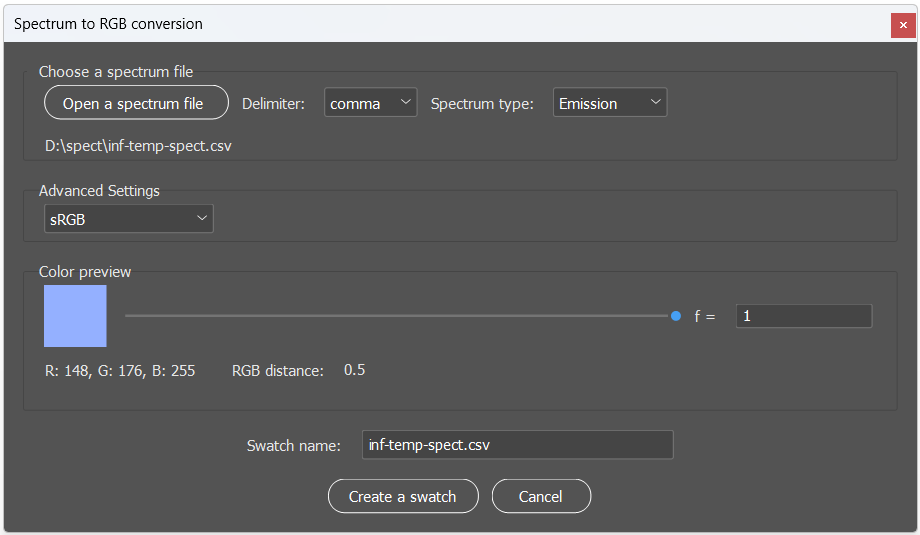Click the file path D:\spect\inf-temp-spect.csv

tap(138, 145)
